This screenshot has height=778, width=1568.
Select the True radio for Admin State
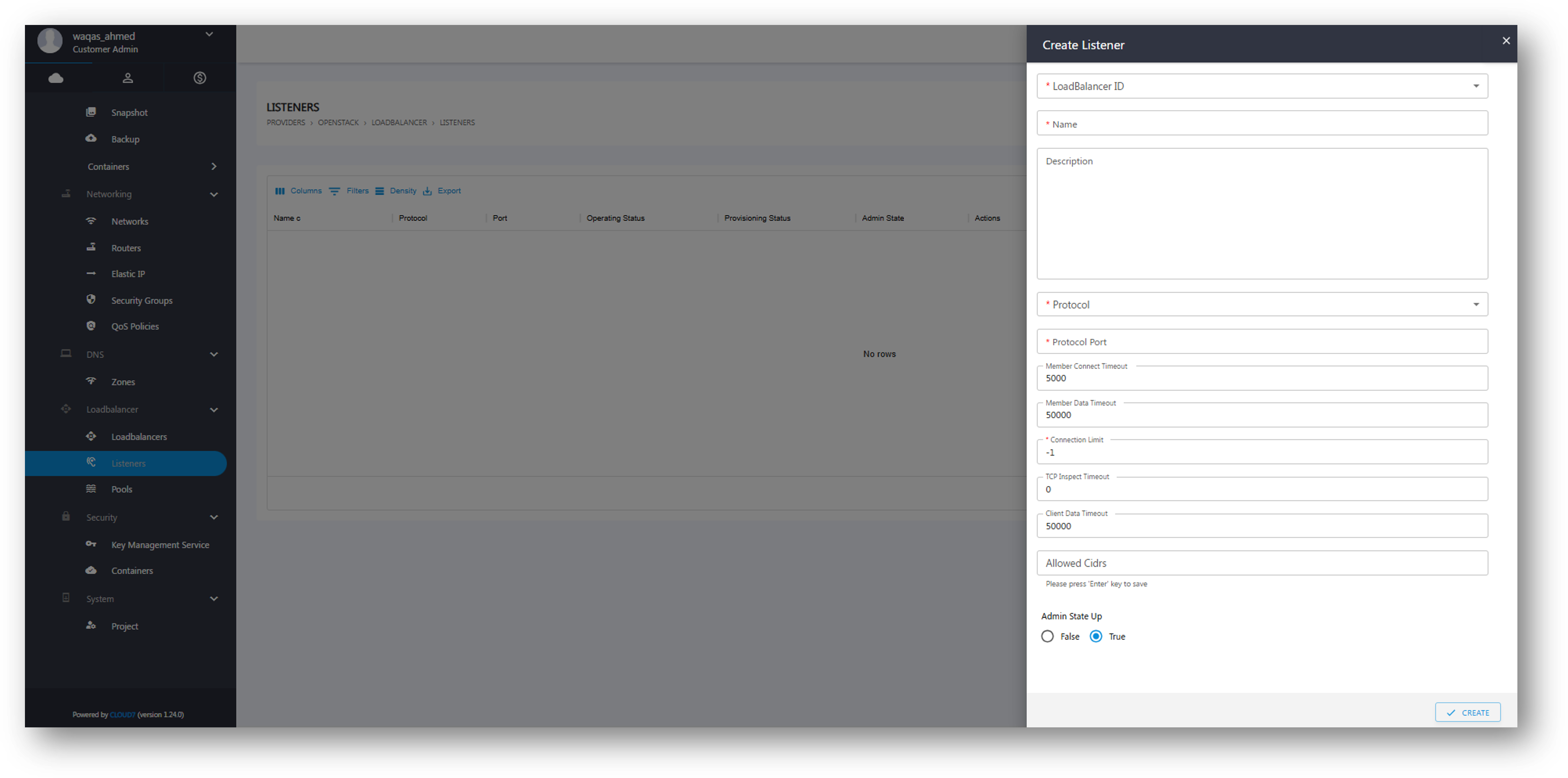pos(1096,636)
